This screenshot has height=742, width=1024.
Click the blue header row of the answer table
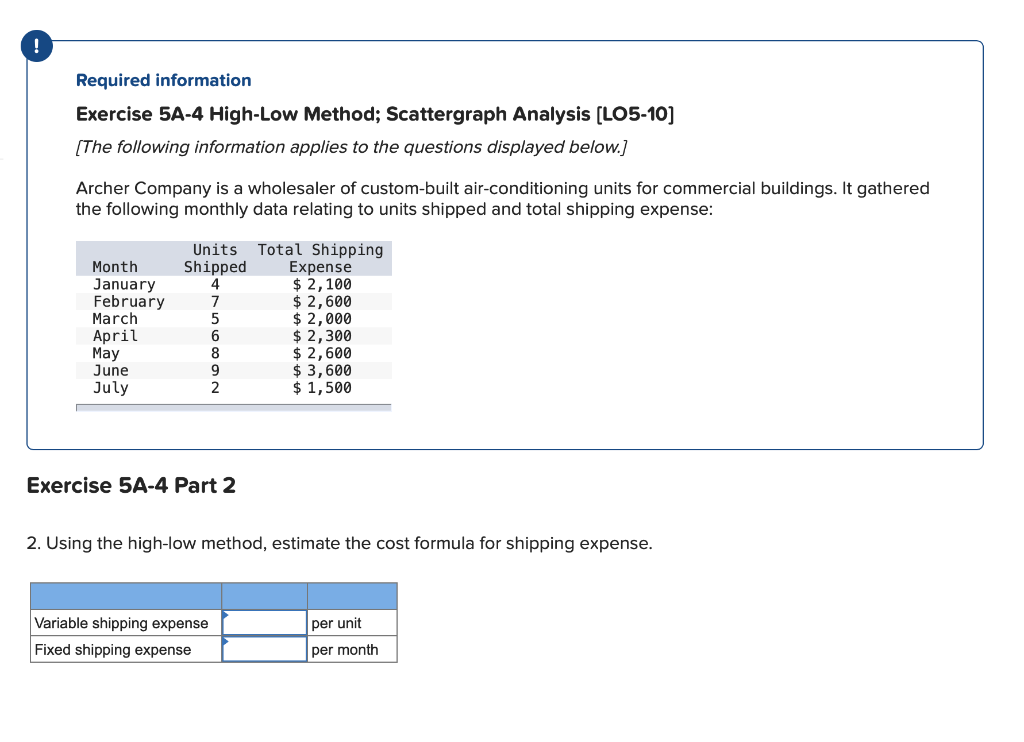coord(215,596)
